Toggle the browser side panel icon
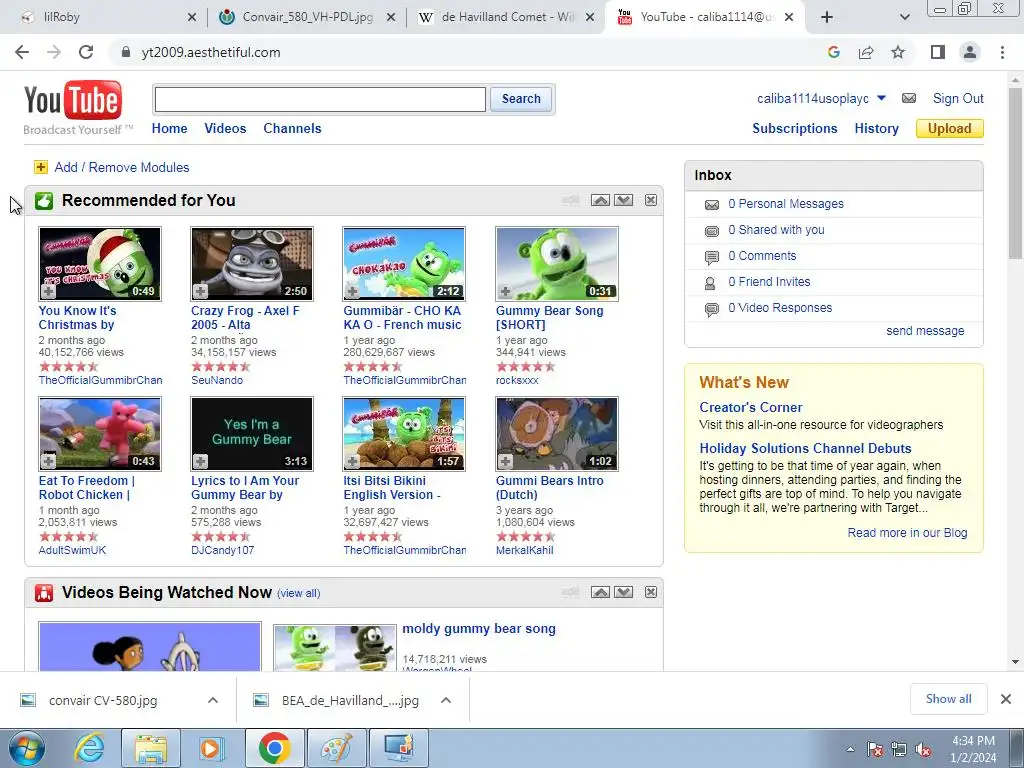 [x=938, y=52]
